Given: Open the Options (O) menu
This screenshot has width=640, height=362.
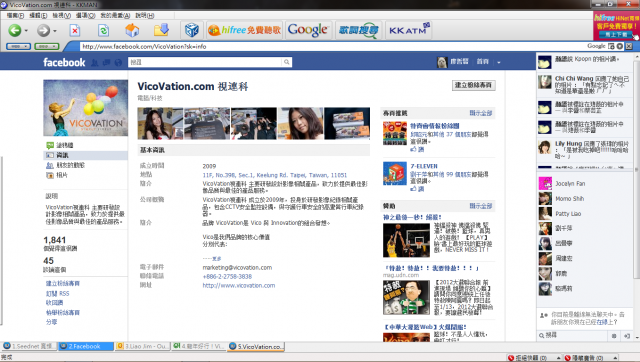Looking at the screenshot, I should click(85, 16).
